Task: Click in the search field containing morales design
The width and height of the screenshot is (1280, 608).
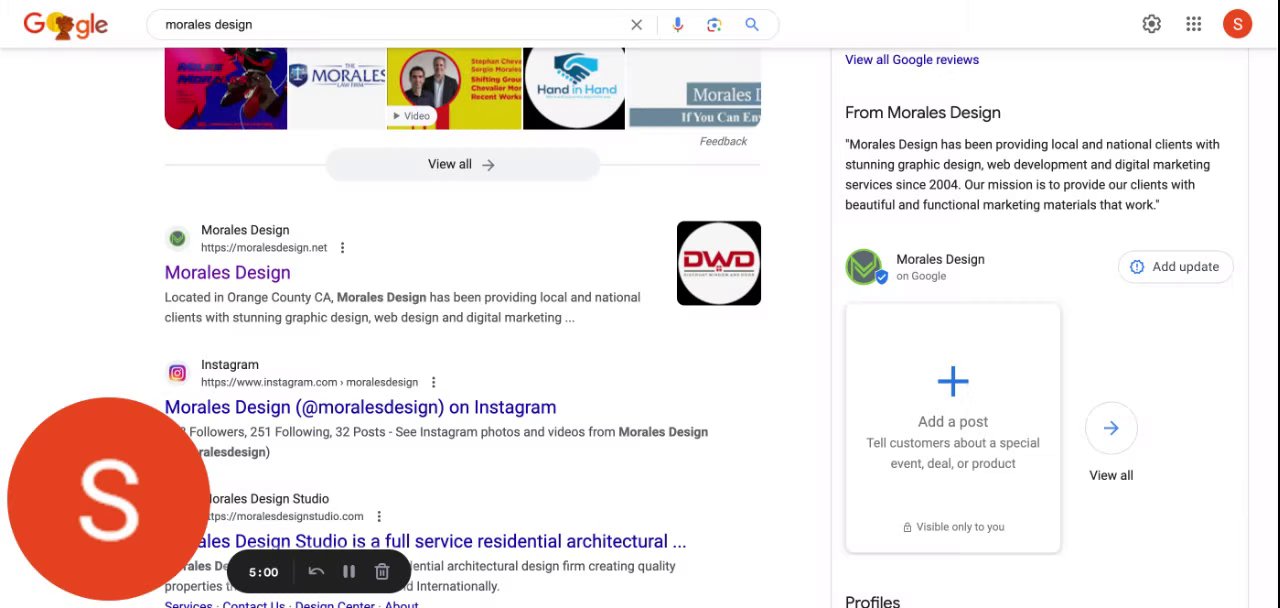Action: (x=390, y=25)
